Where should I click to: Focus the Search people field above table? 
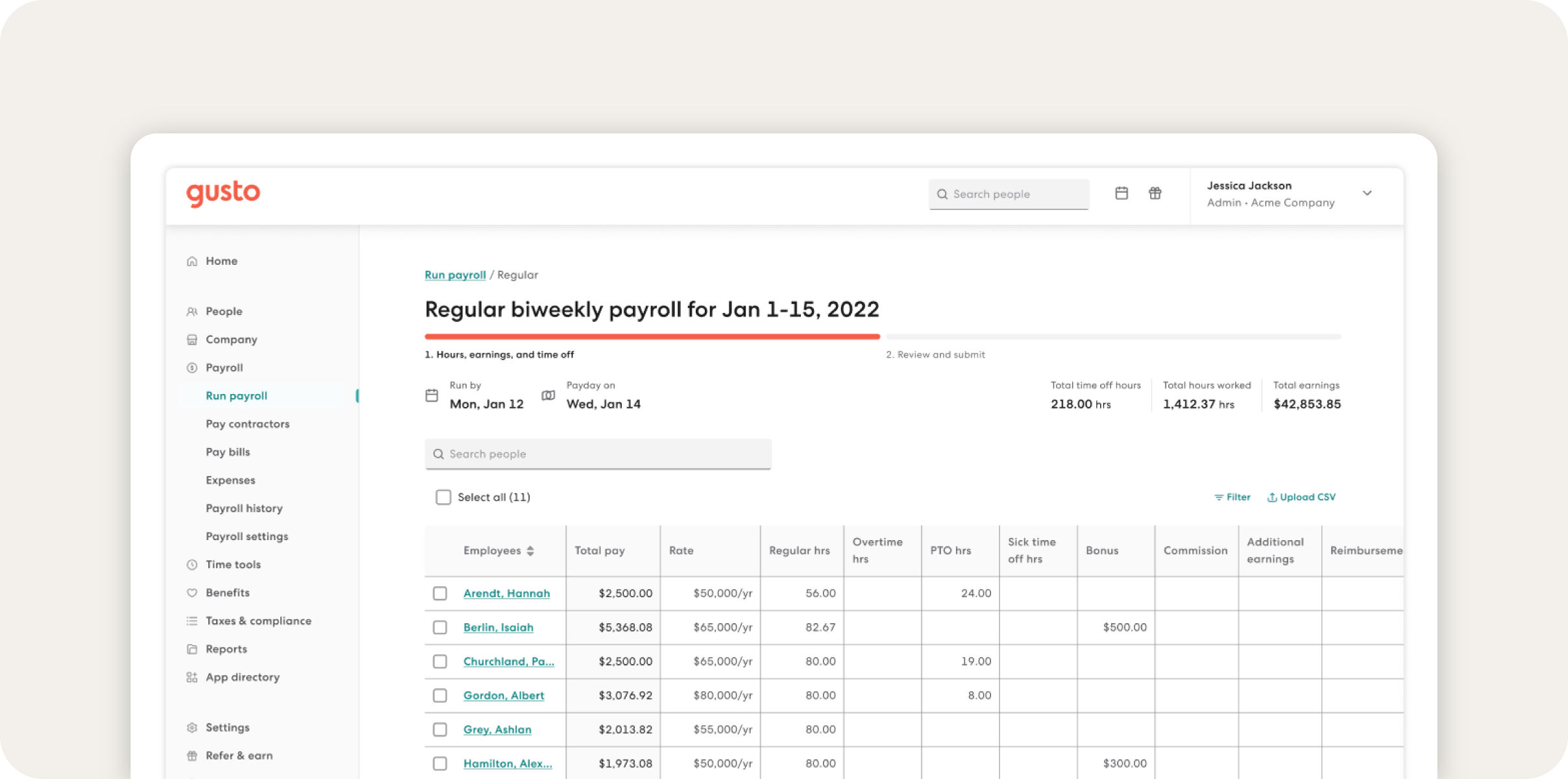(x=598, y=454)
